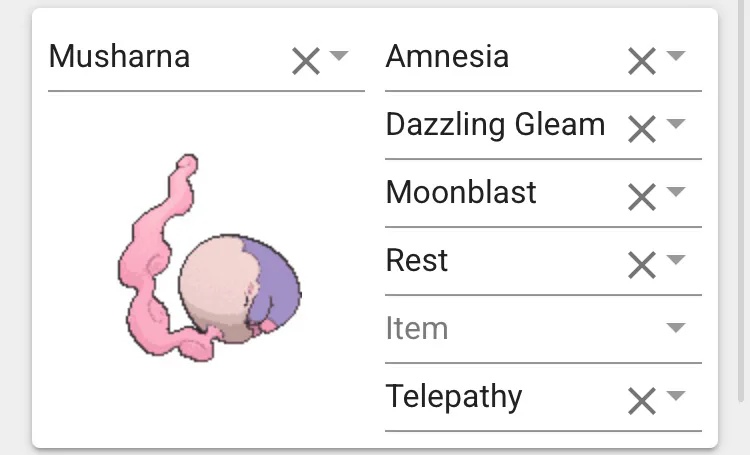Screen dimensions: 750x455
Task: Expand the Item dropdown arrow
Action: (676, 328)
